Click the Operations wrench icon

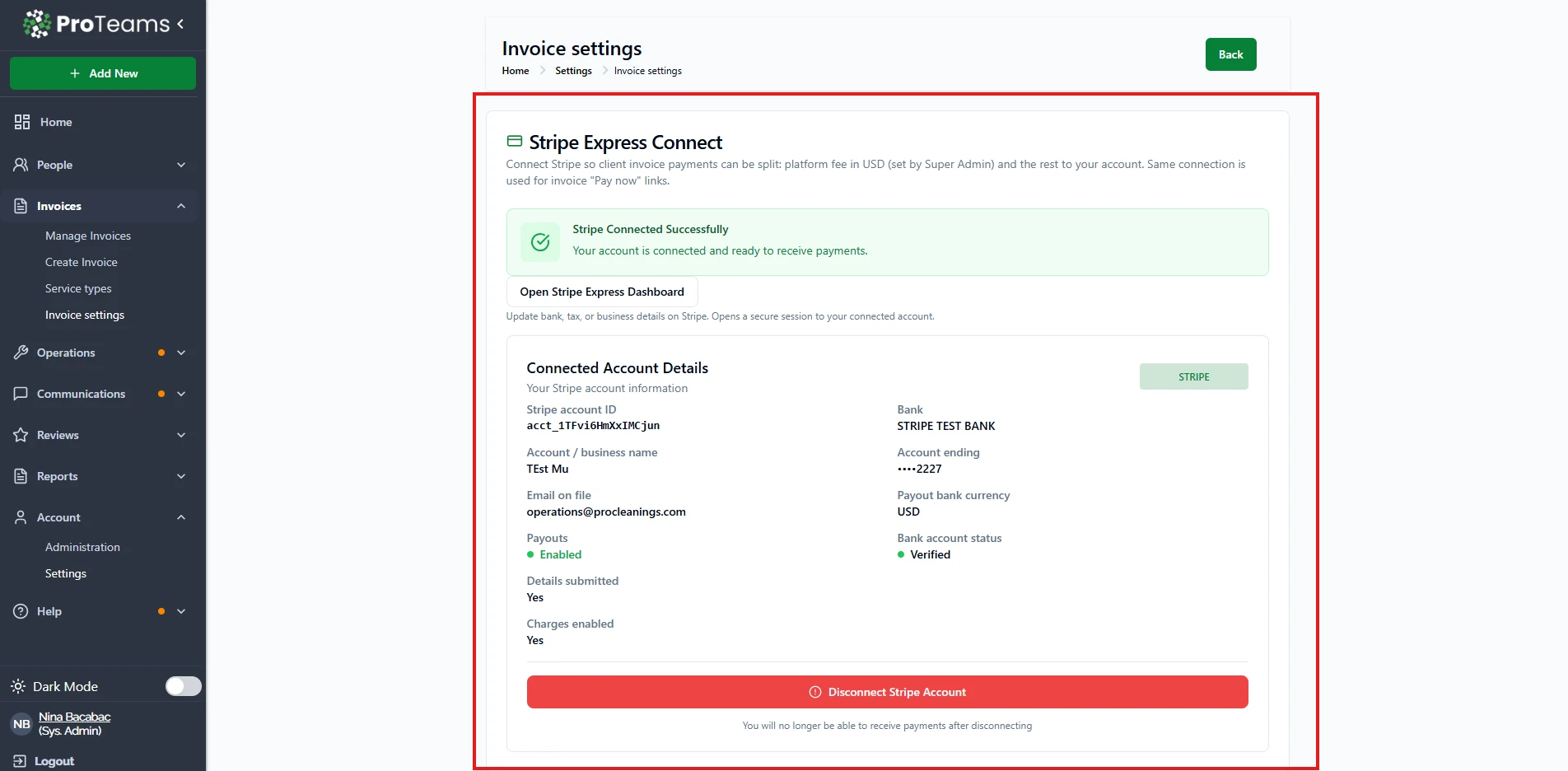21,353
